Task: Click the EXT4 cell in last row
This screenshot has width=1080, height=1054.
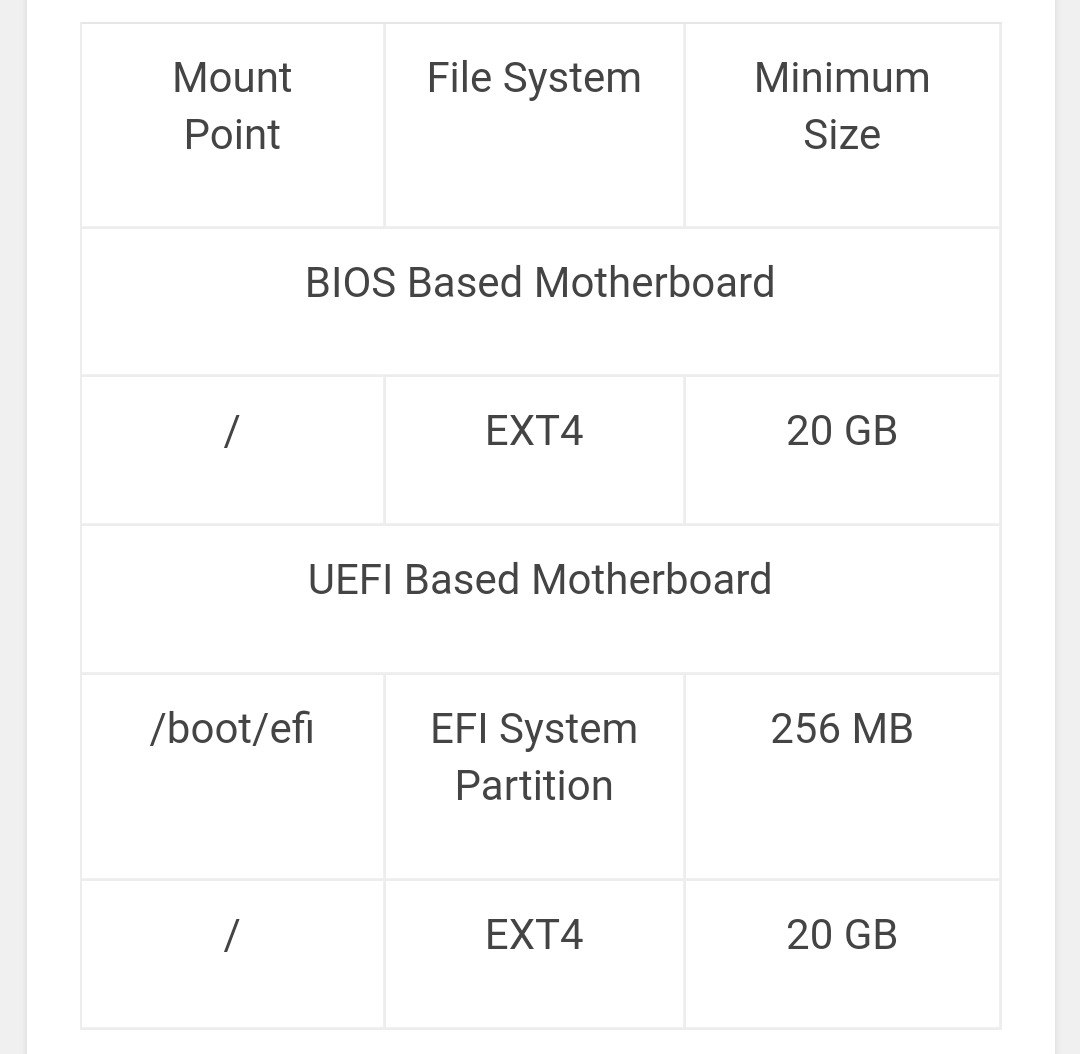Action: [x=534, y=936]
